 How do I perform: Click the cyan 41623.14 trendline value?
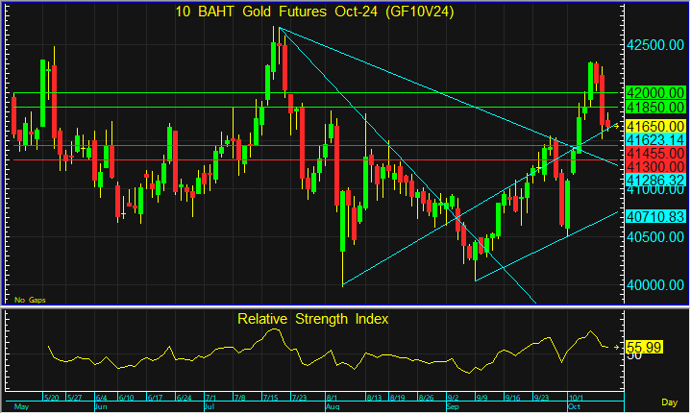coord(656,140)
